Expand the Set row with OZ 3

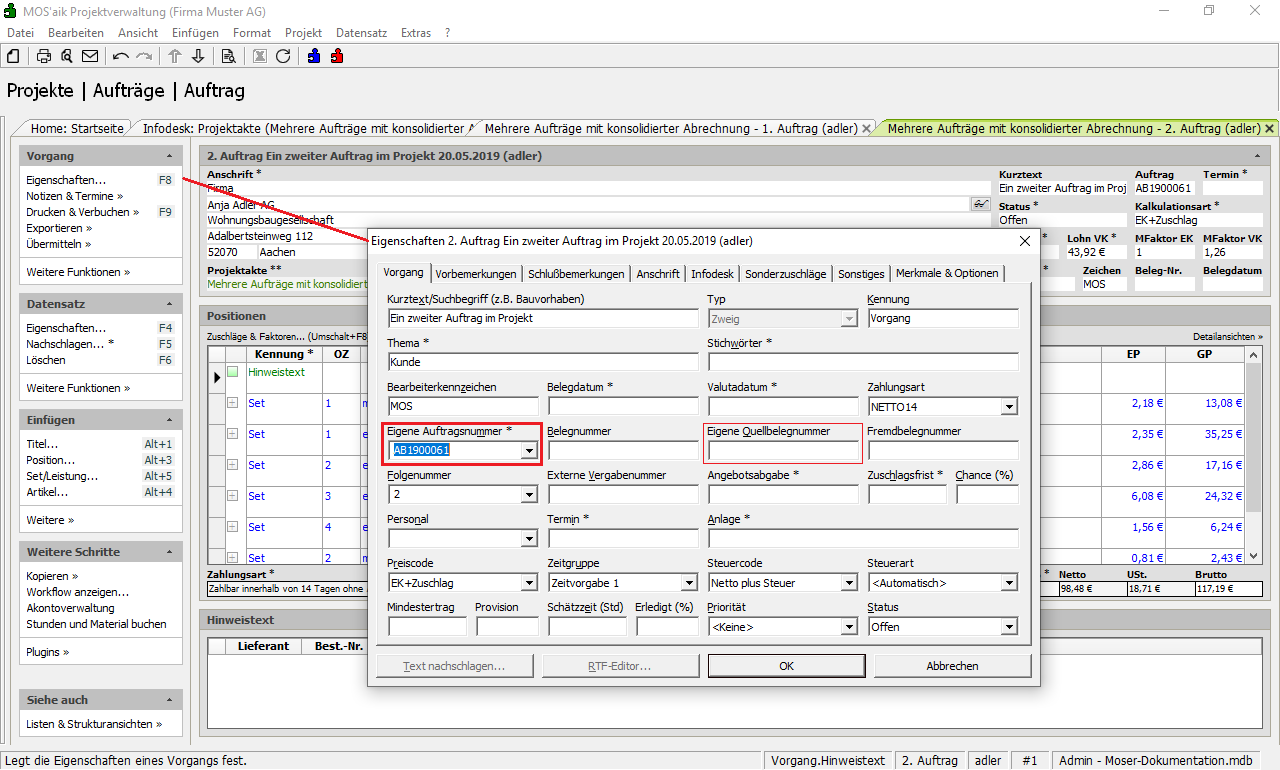pyautogui.click(x=232, y=496)
